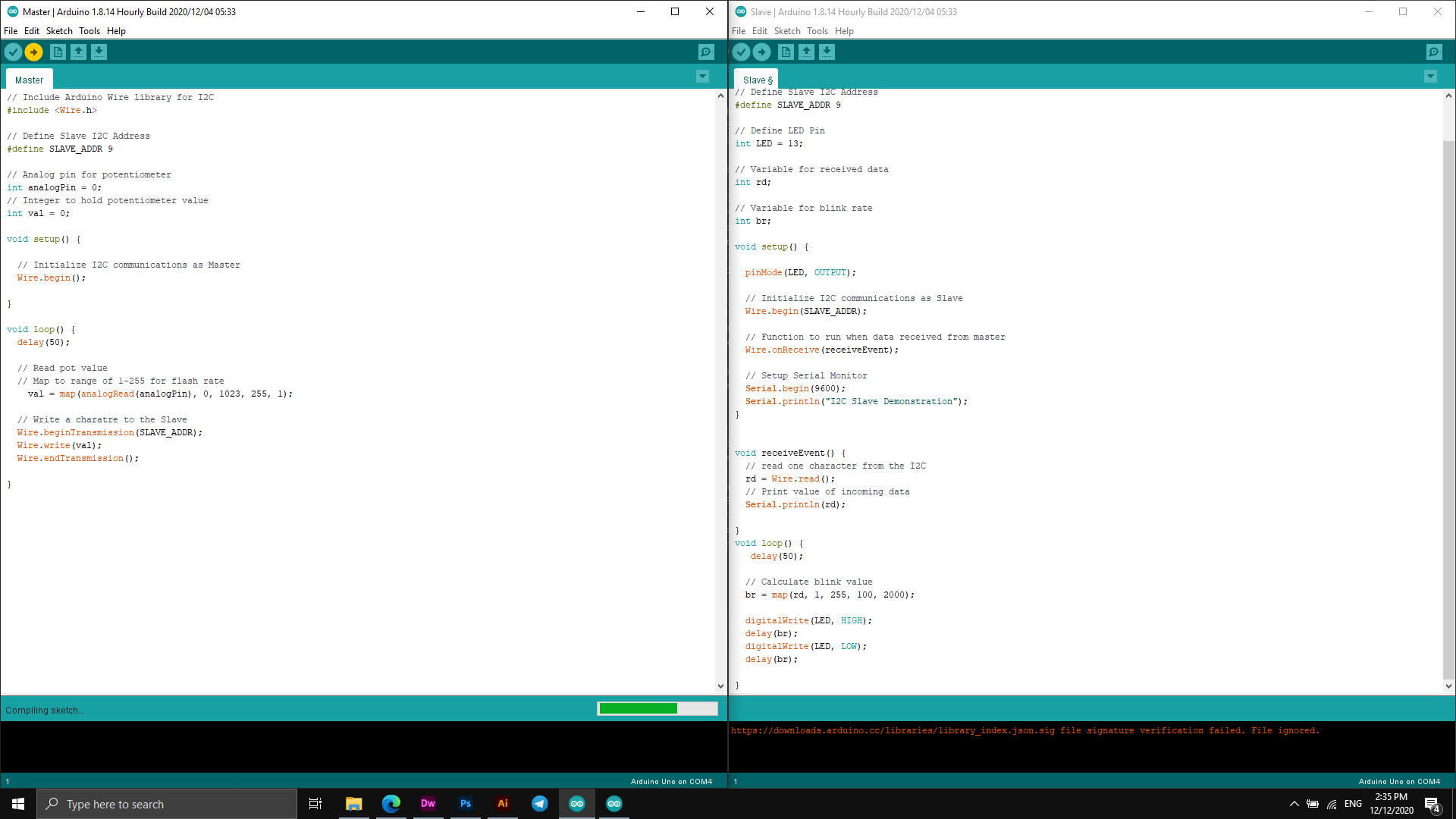The image size is (1456, 819).
Task: Switch to second Arduino taskbar icon
Action: 613,804
